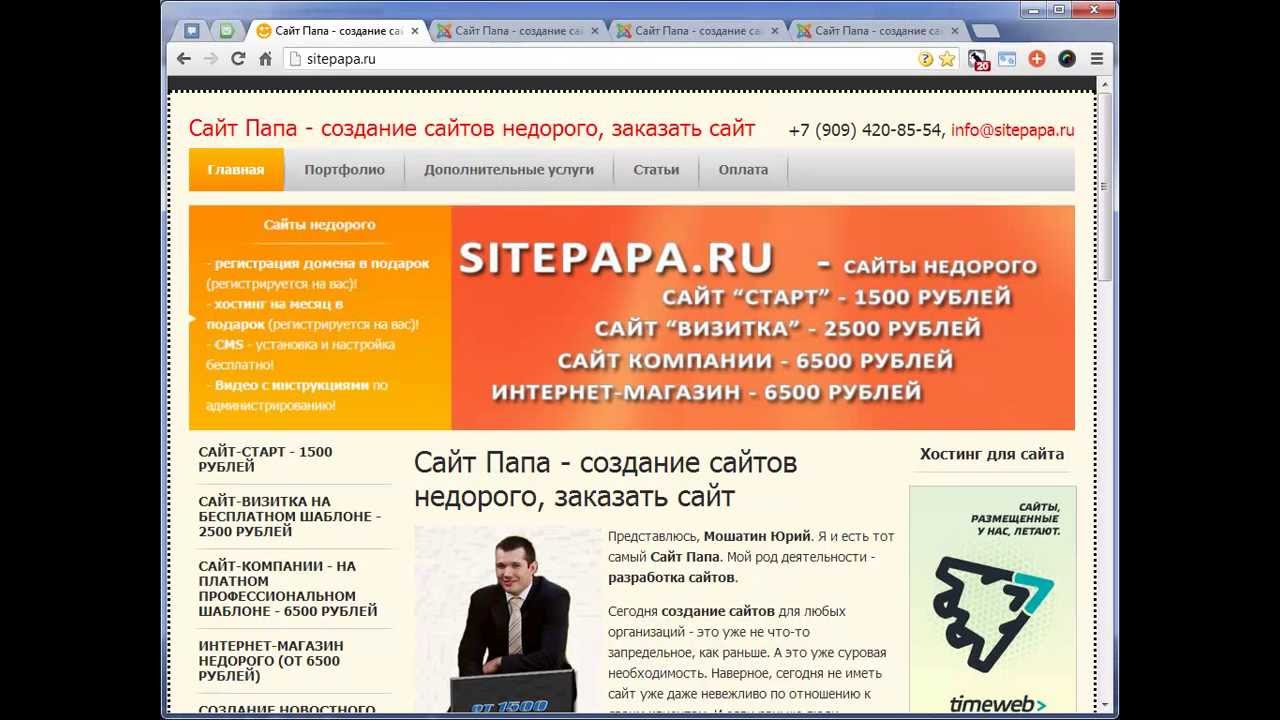
Task: Click the info@sitepapa.ru email link
Action: pos(1012,130)
